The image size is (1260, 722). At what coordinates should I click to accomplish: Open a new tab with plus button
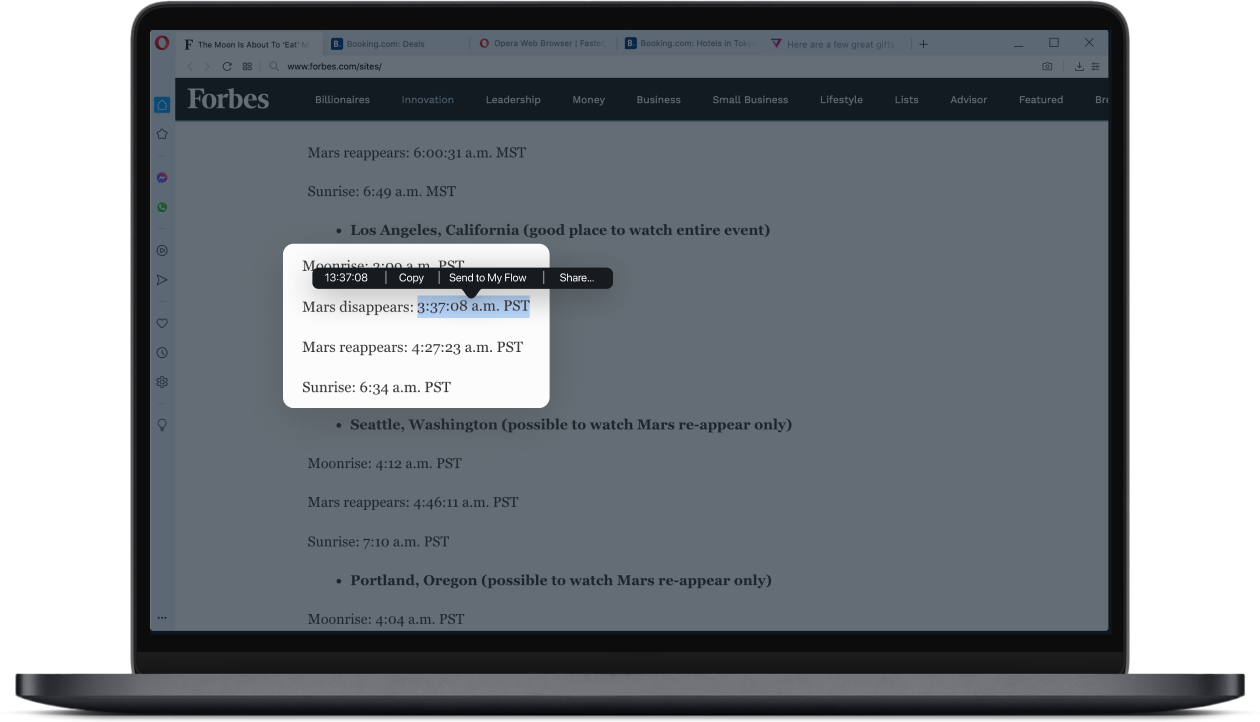click(x=923, y=44)
